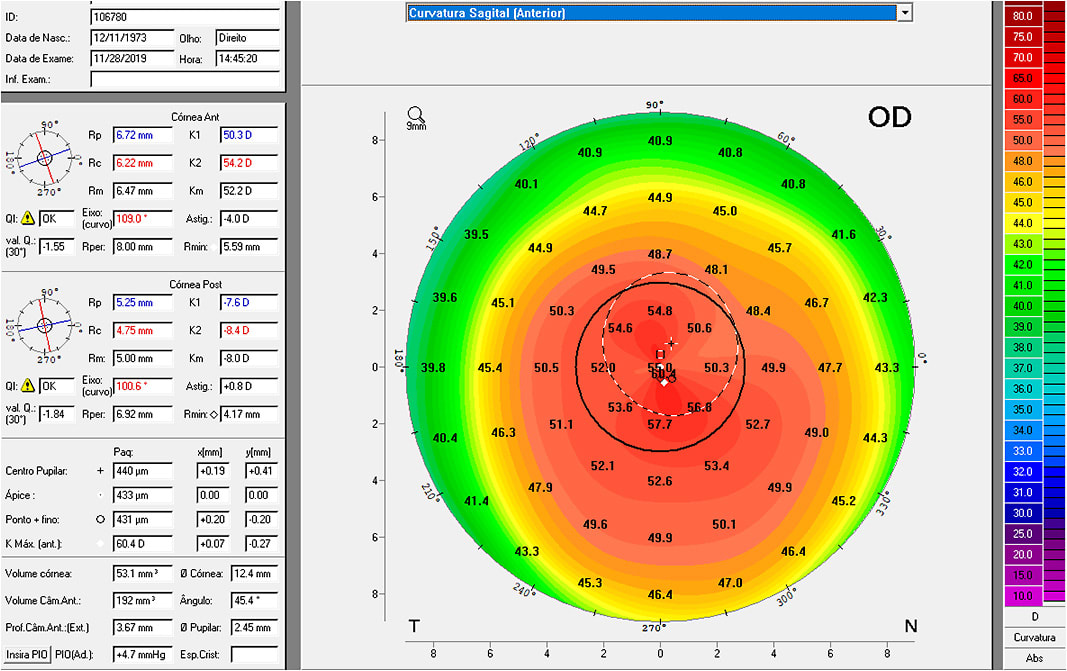
Task: Click the Ø Córnea value 12.4 mm
Action: pyautogui.click(x=255, y=574)
